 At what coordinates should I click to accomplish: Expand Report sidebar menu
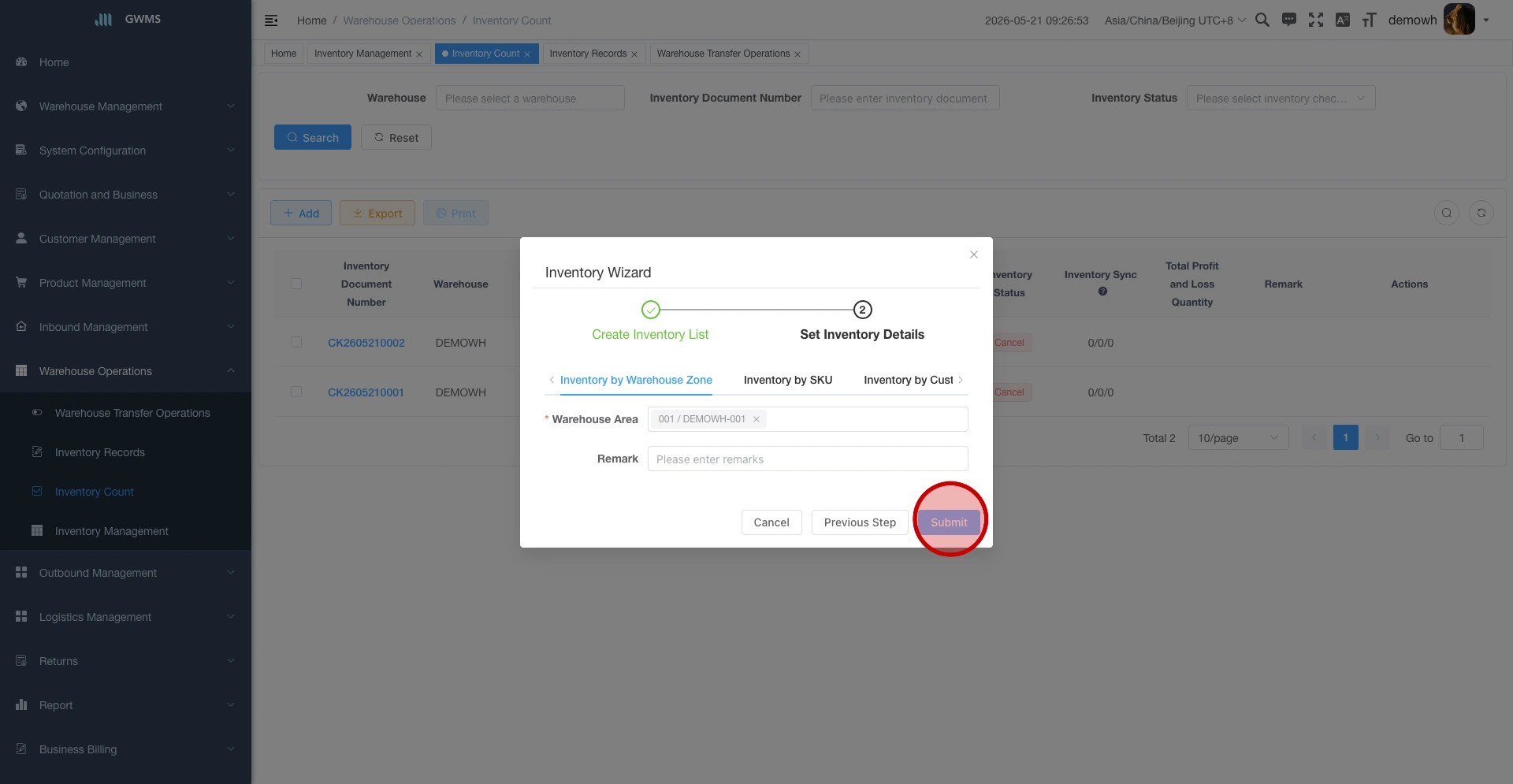coord(126,705)
